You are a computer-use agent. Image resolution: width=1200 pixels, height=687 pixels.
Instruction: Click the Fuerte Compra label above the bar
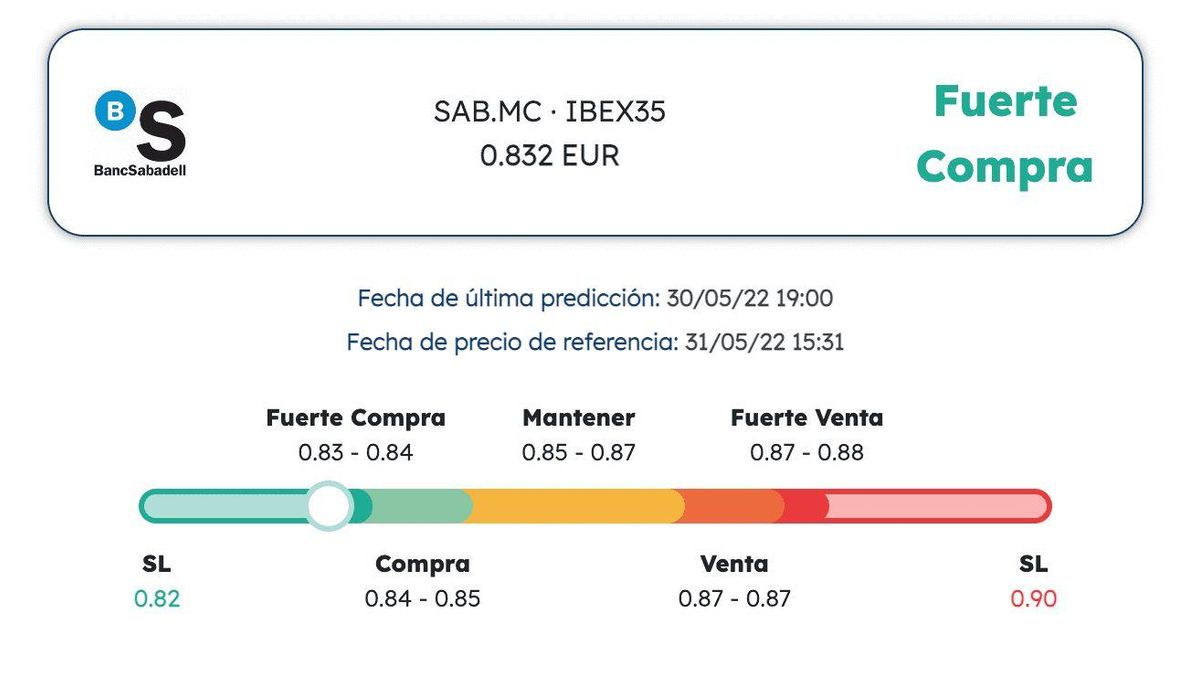[355, 417]
